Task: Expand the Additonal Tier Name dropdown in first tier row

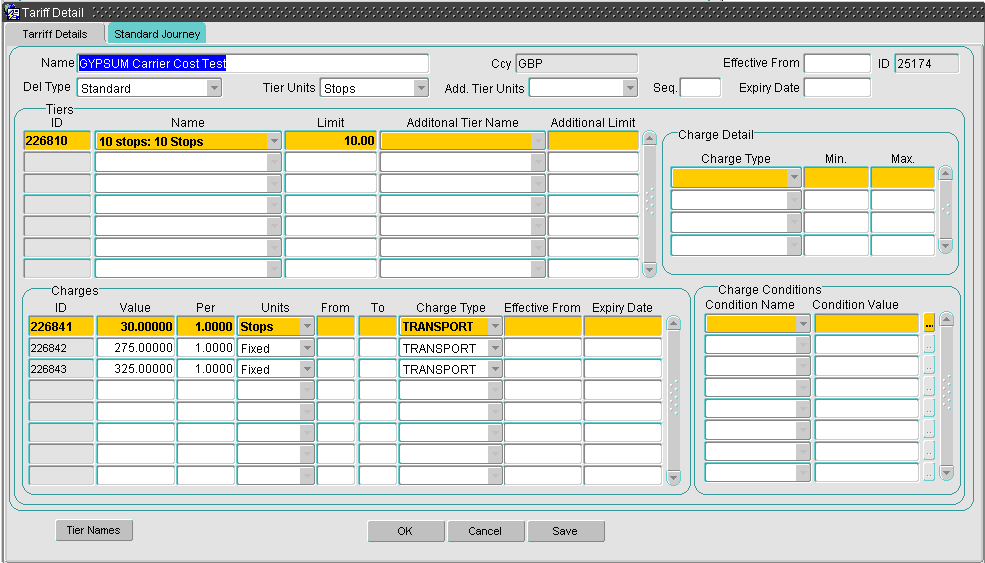Action: pos(538,141)
